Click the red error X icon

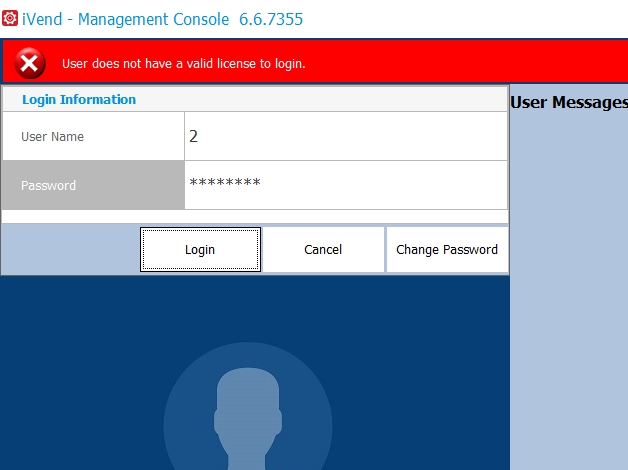(x=30, y=63)
